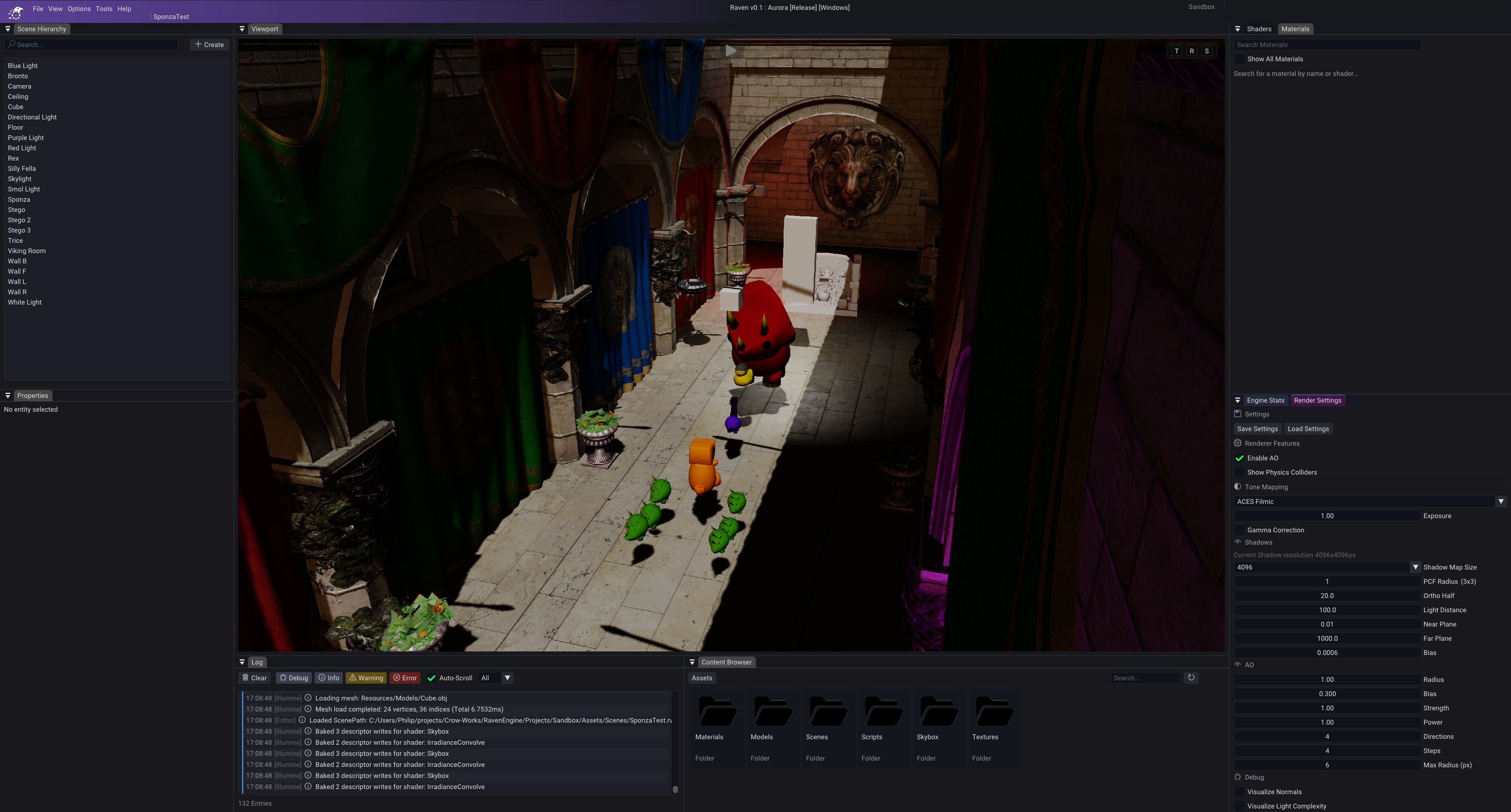The height and width of the screenshot is (812, 1511).
Task: Click the Log panel menu icon
Action: 242,662
